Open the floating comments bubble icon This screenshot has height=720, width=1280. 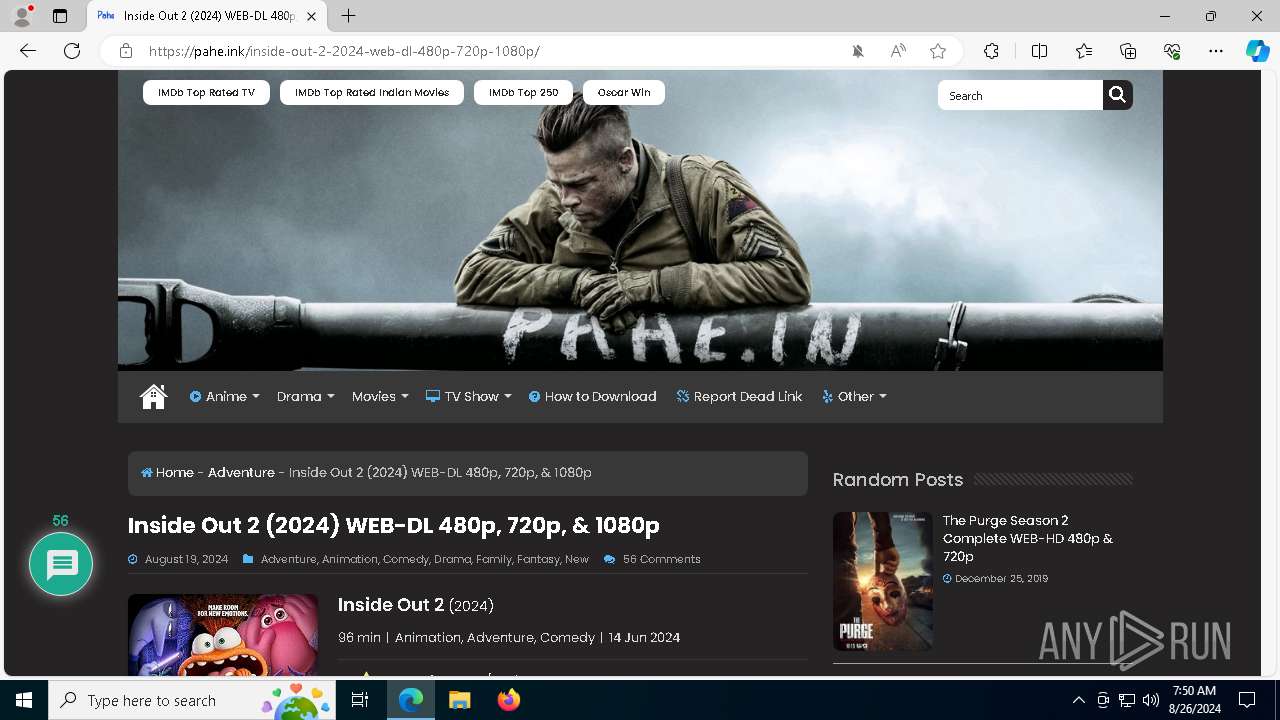(61, 564)
